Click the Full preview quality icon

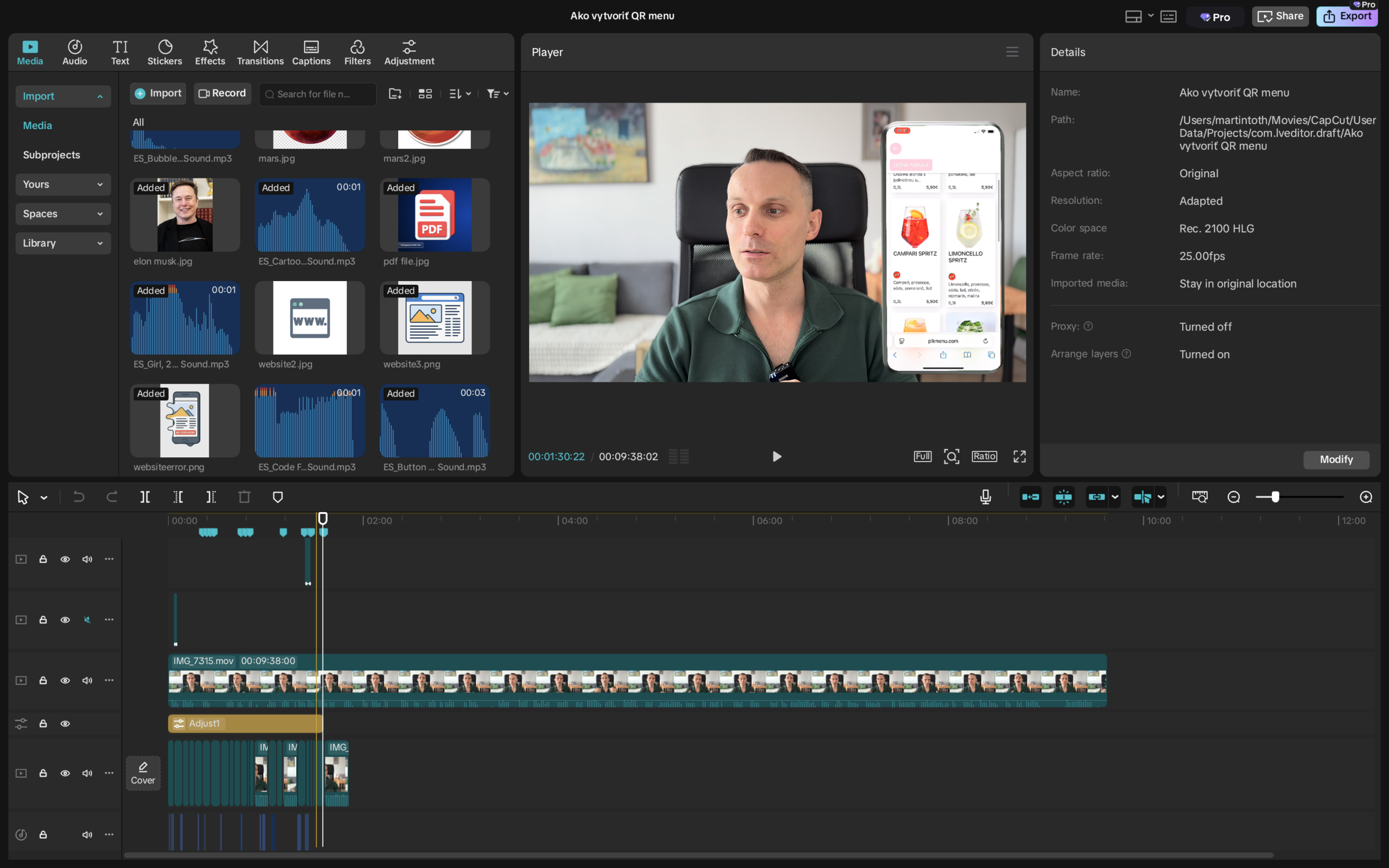922,456
